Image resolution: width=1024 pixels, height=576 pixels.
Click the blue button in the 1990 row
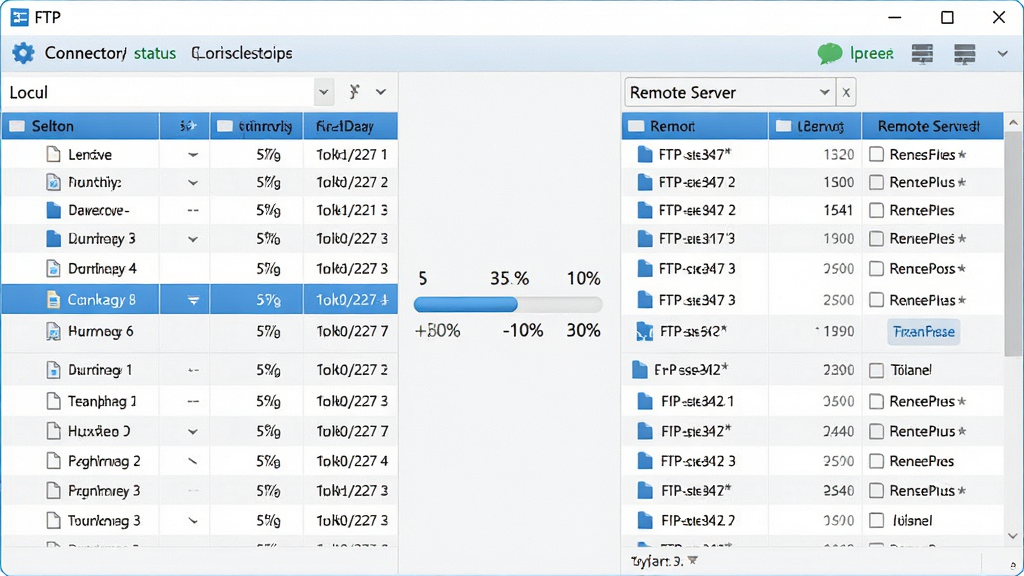pos(923,332)
